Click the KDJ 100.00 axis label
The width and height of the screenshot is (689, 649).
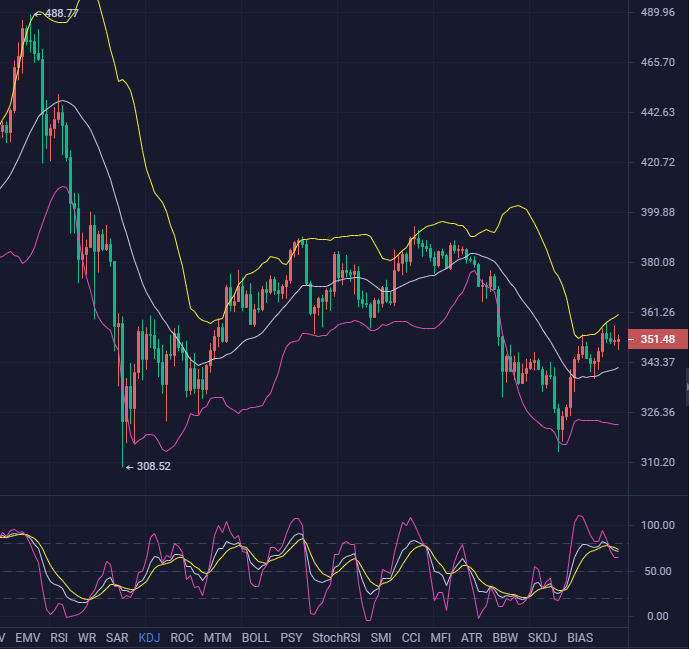657,525
